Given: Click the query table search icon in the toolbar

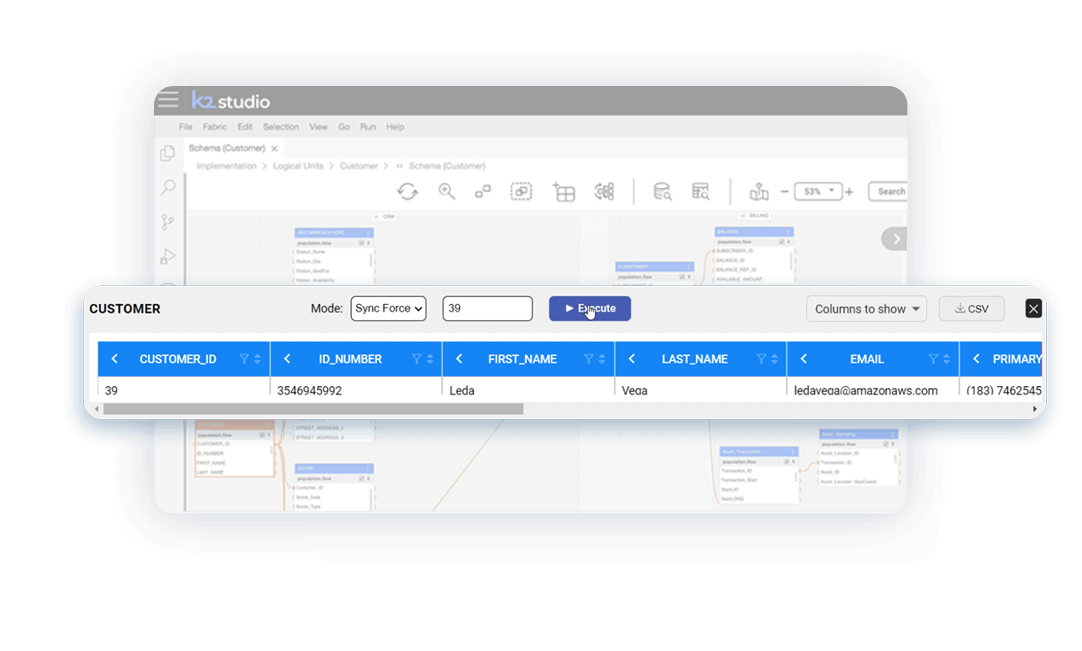Looking at the screenshot, I should pos(701,191).
